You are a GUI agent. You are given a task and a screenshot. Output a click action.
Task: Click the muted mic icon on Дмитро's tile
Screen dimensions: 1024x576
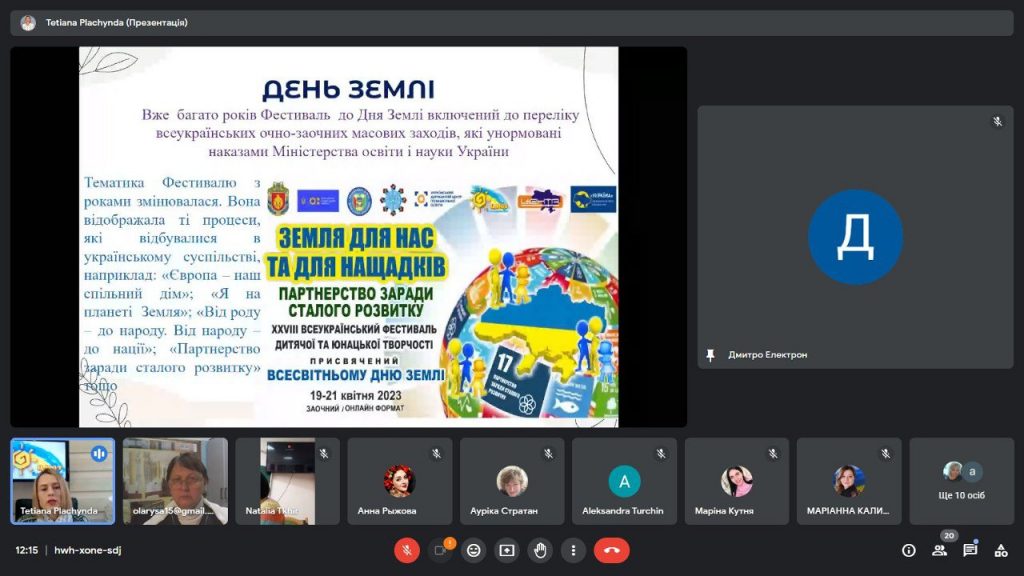point(997,122)
